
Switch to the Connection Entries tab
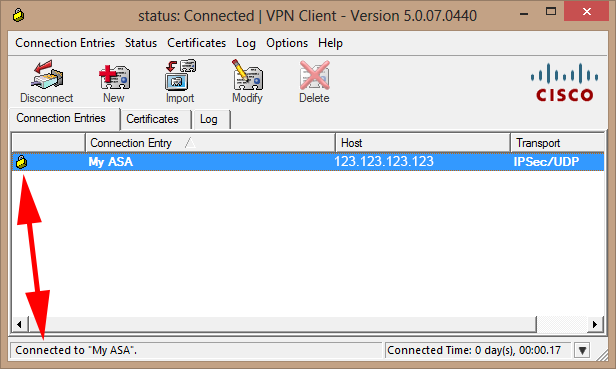coord(64,119)
